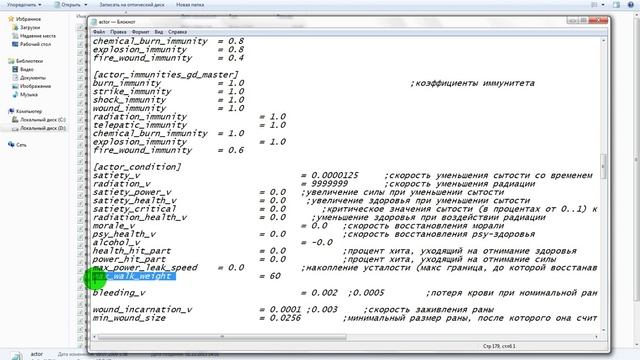Click Открыть button in Explorer toolbar
The width and height of the screenshot is (640, 360).
[68, 5]
